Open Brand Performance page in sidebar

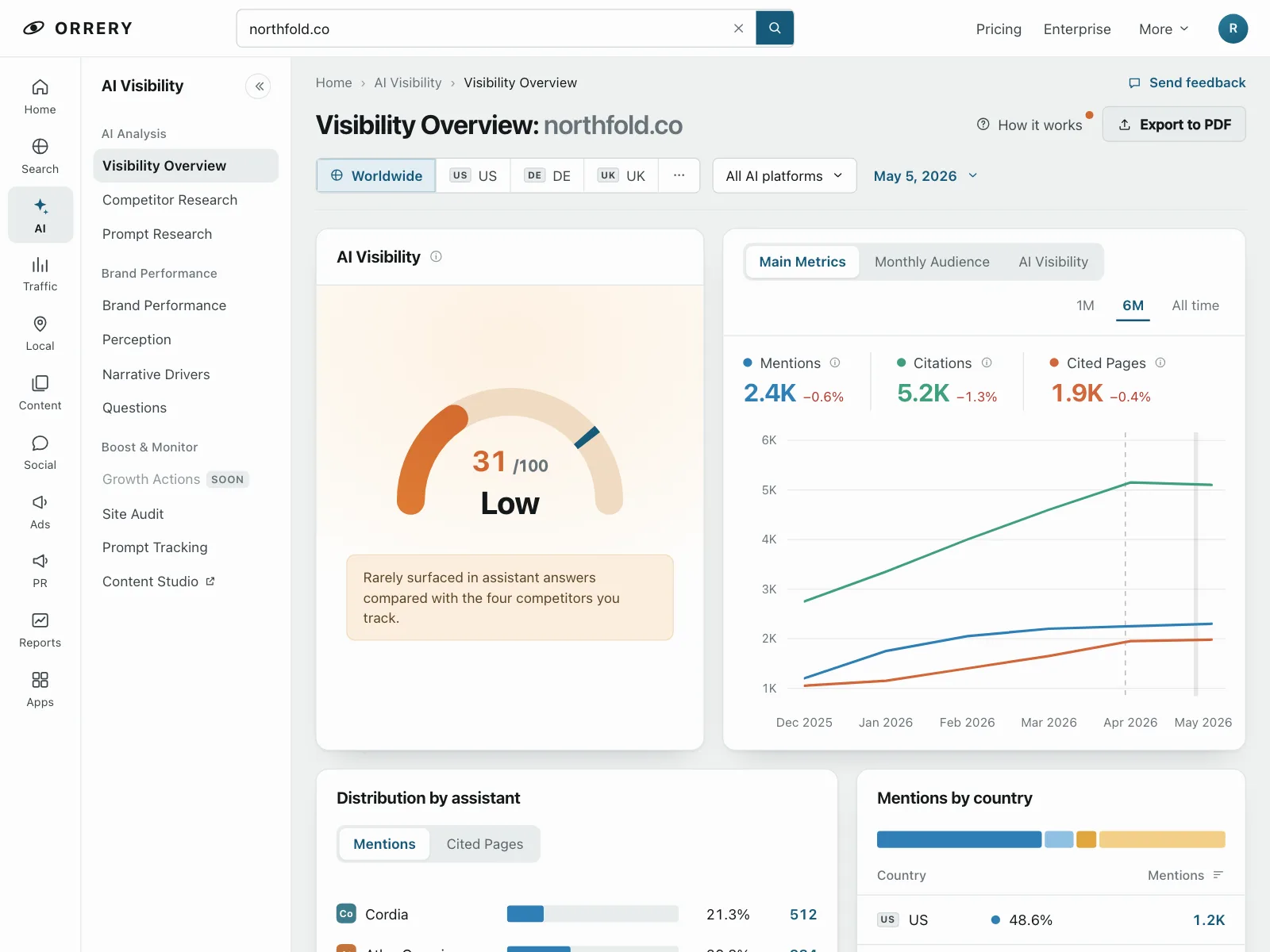pyautogui.click(x=186, y=305)
